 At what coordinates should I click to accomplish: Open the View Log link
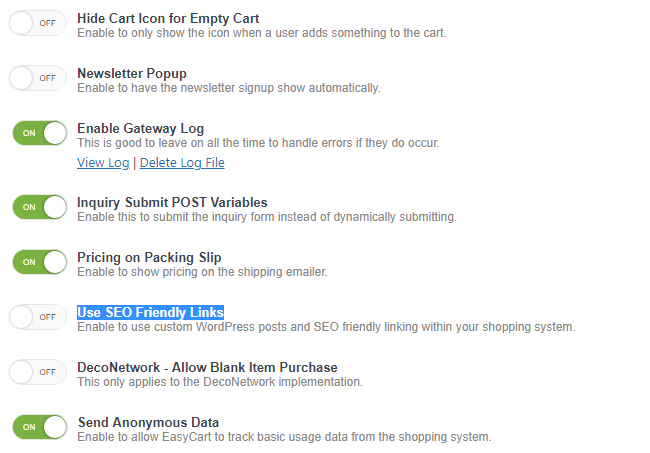point(103,163)
